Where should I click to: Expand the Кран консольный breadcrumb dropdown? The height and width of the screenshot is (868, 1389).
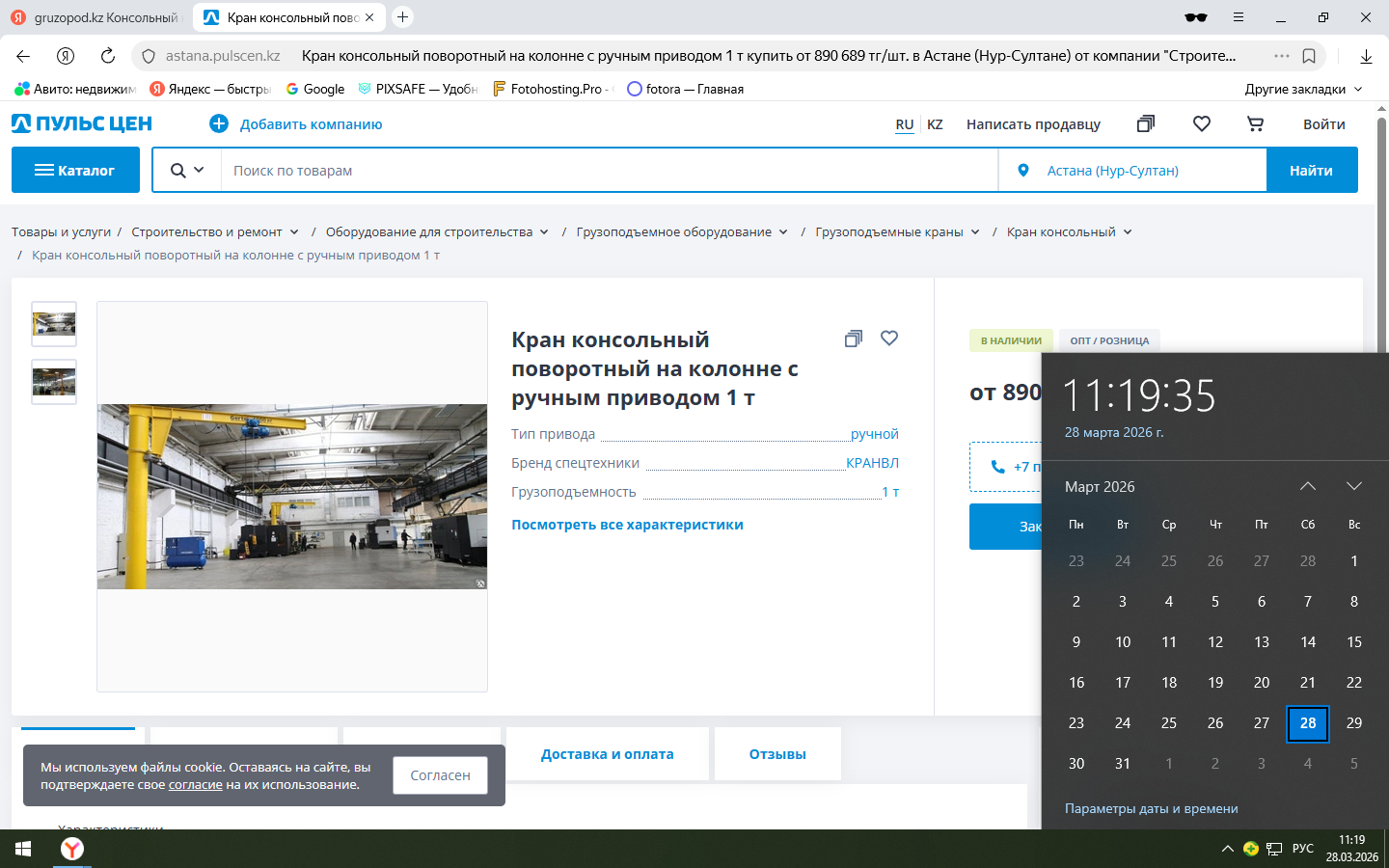coord(1128,232)
